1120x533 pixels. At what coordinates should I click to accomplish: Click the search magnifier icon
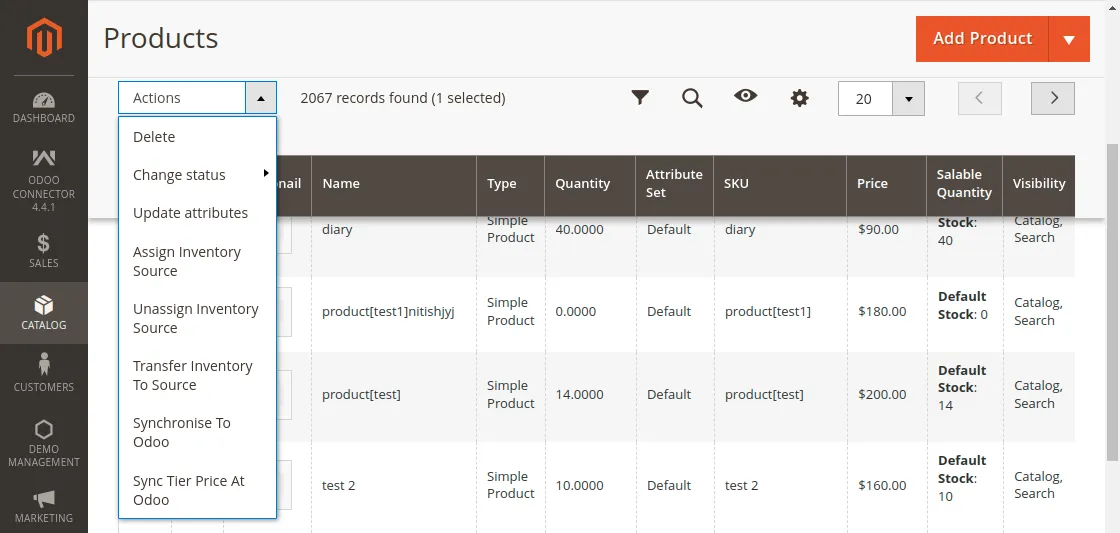692,98
